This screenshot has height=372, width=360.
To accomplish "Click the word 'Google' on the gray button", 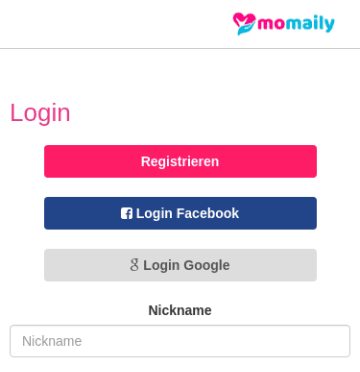I will 207,266.
